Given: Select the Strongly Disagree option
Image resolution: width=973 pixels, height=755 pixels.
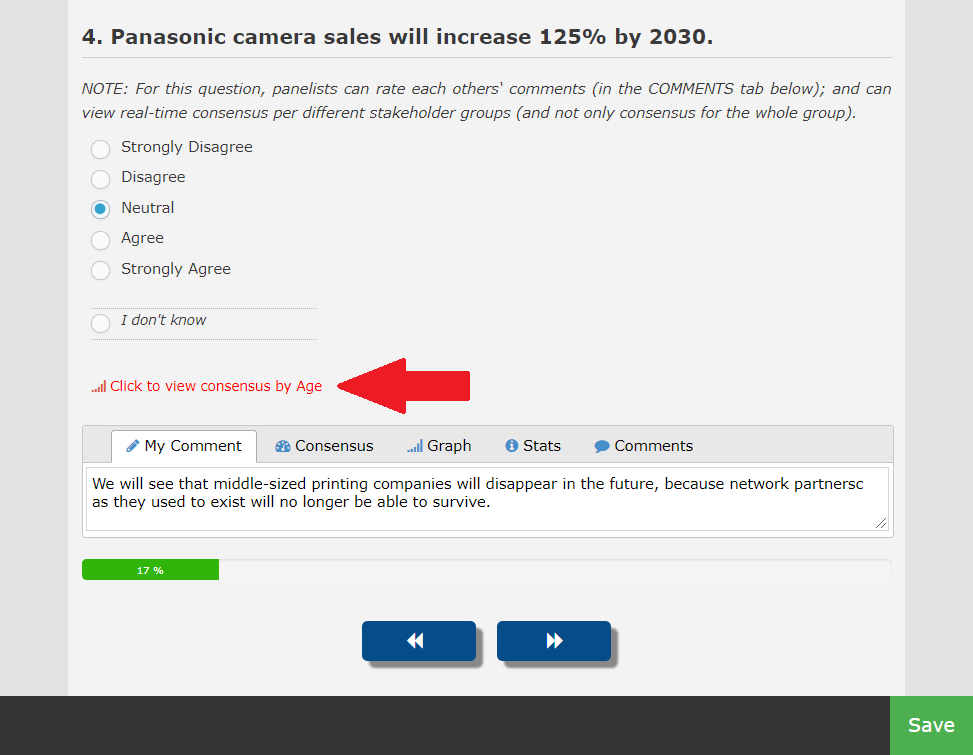Looking at the screenshot, I should coord(101,150).
